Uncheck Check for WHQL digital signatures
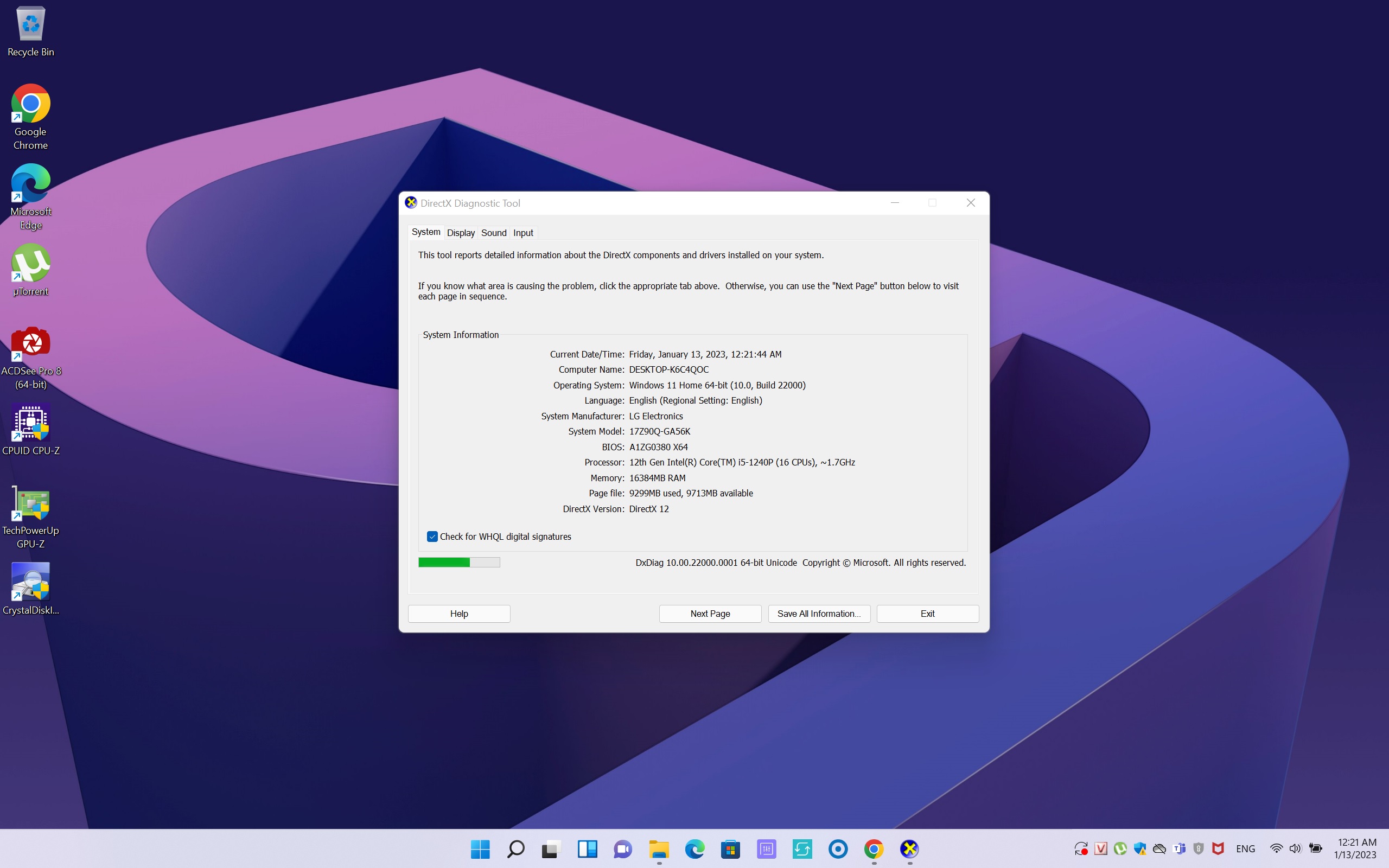 (432, 537)
